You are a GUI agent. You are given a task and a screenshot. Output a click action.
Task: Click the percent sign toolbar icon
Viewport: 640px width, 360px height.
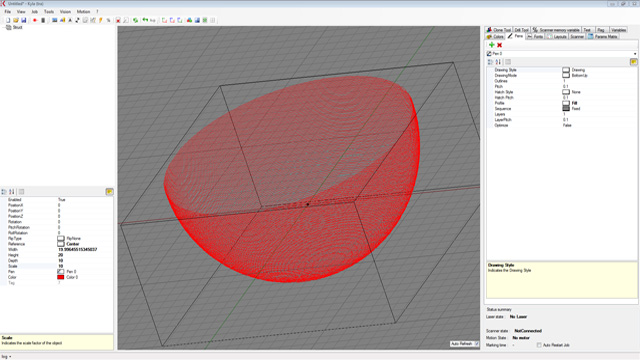pos(108,20)
